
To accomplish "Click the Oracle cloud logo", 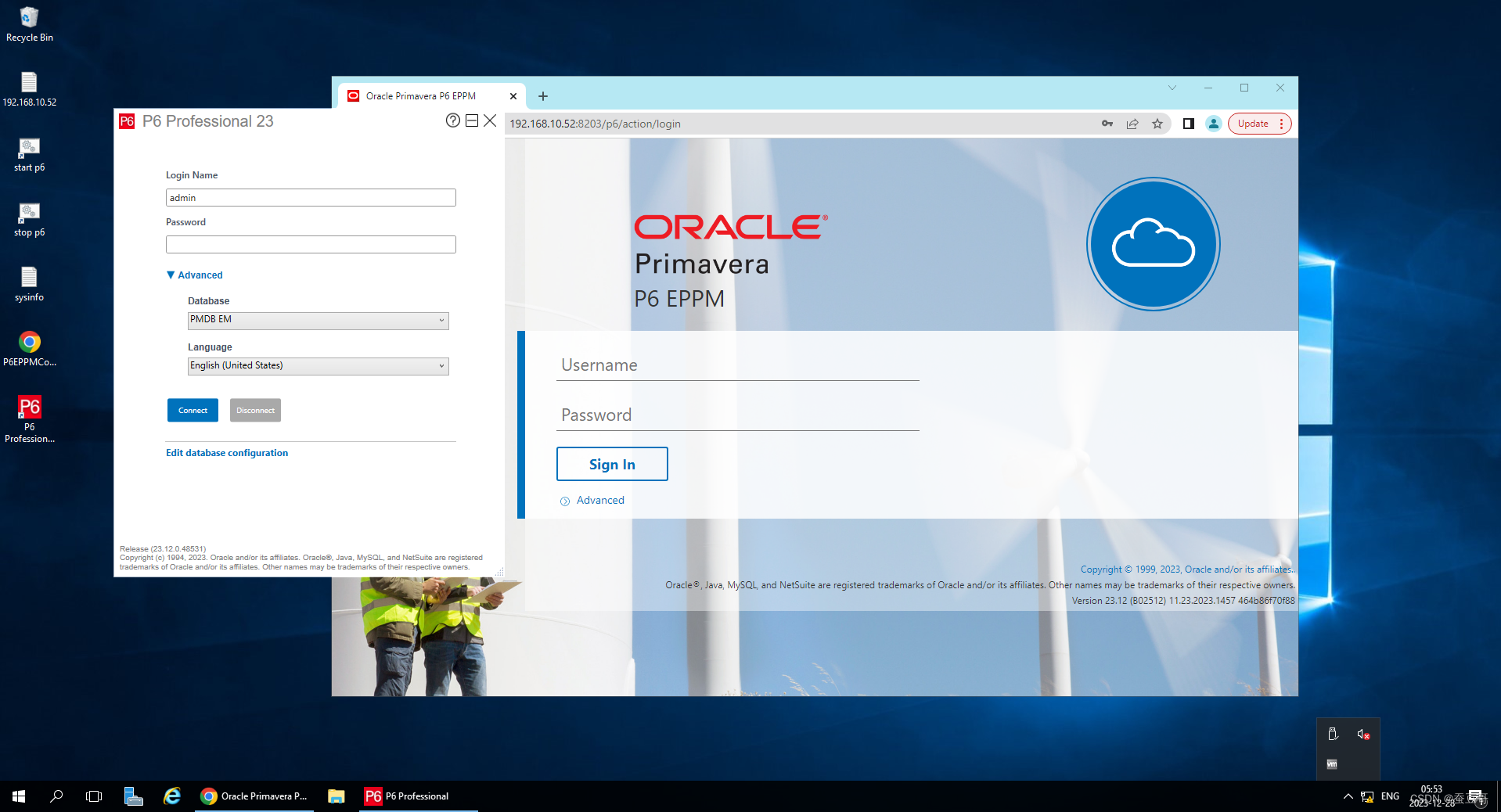I will [1154, 244].
